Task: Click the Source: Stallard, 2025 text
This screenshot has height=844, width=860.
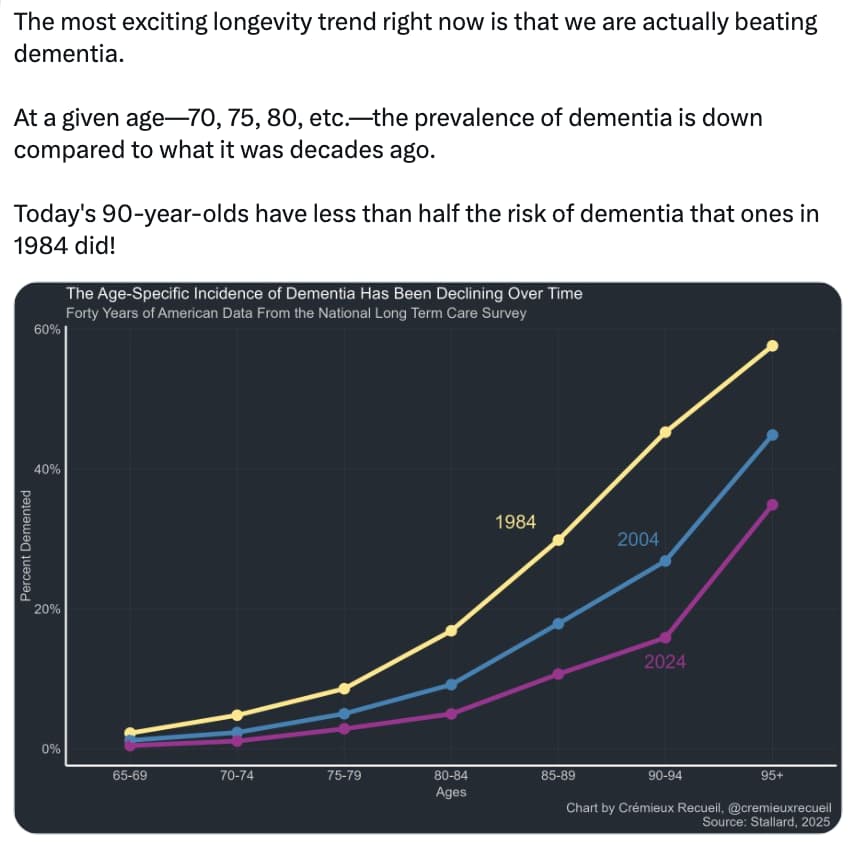Action: 766,822
